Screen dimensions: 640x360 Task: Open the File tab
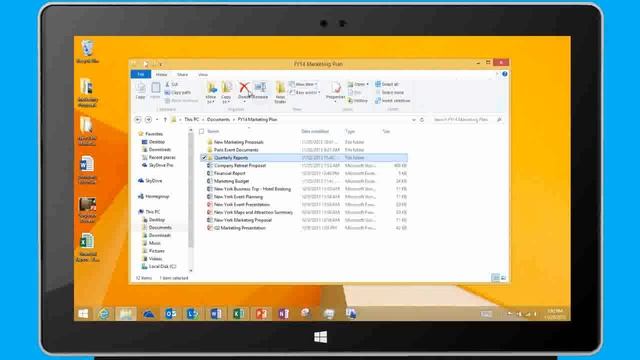pos(141,74)
